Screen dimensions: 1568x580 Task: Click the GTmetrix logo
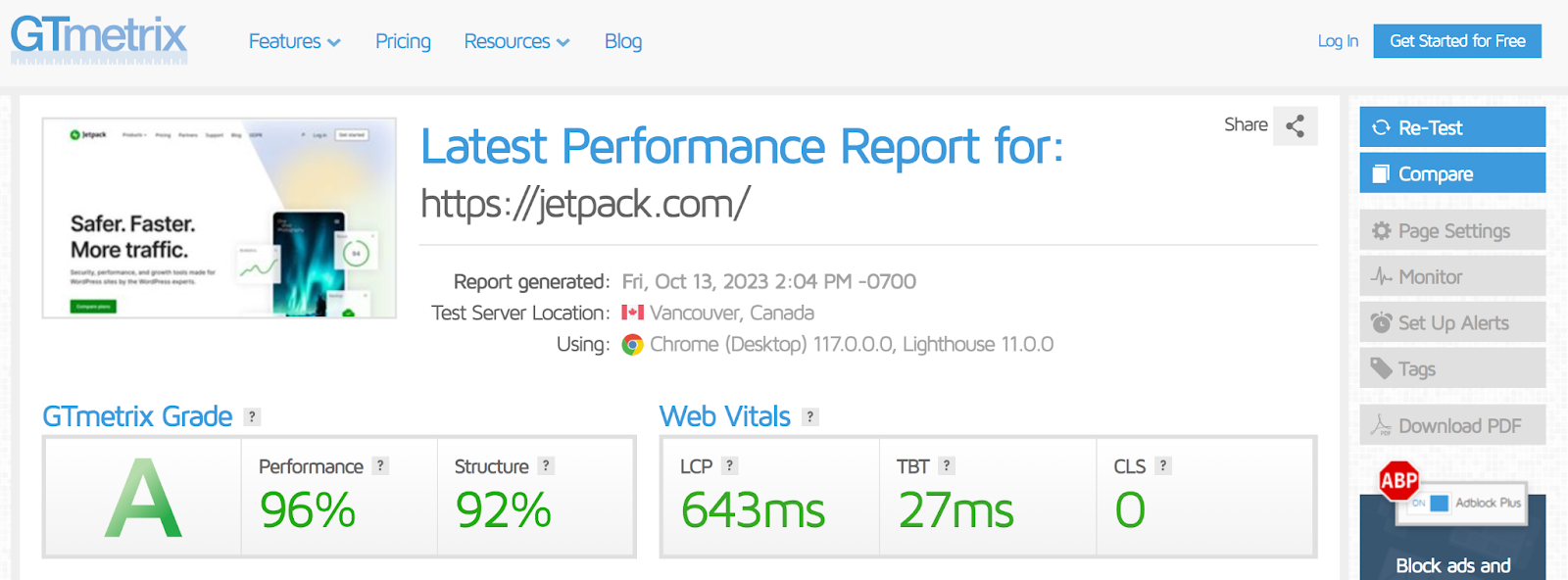click(99, 40)
